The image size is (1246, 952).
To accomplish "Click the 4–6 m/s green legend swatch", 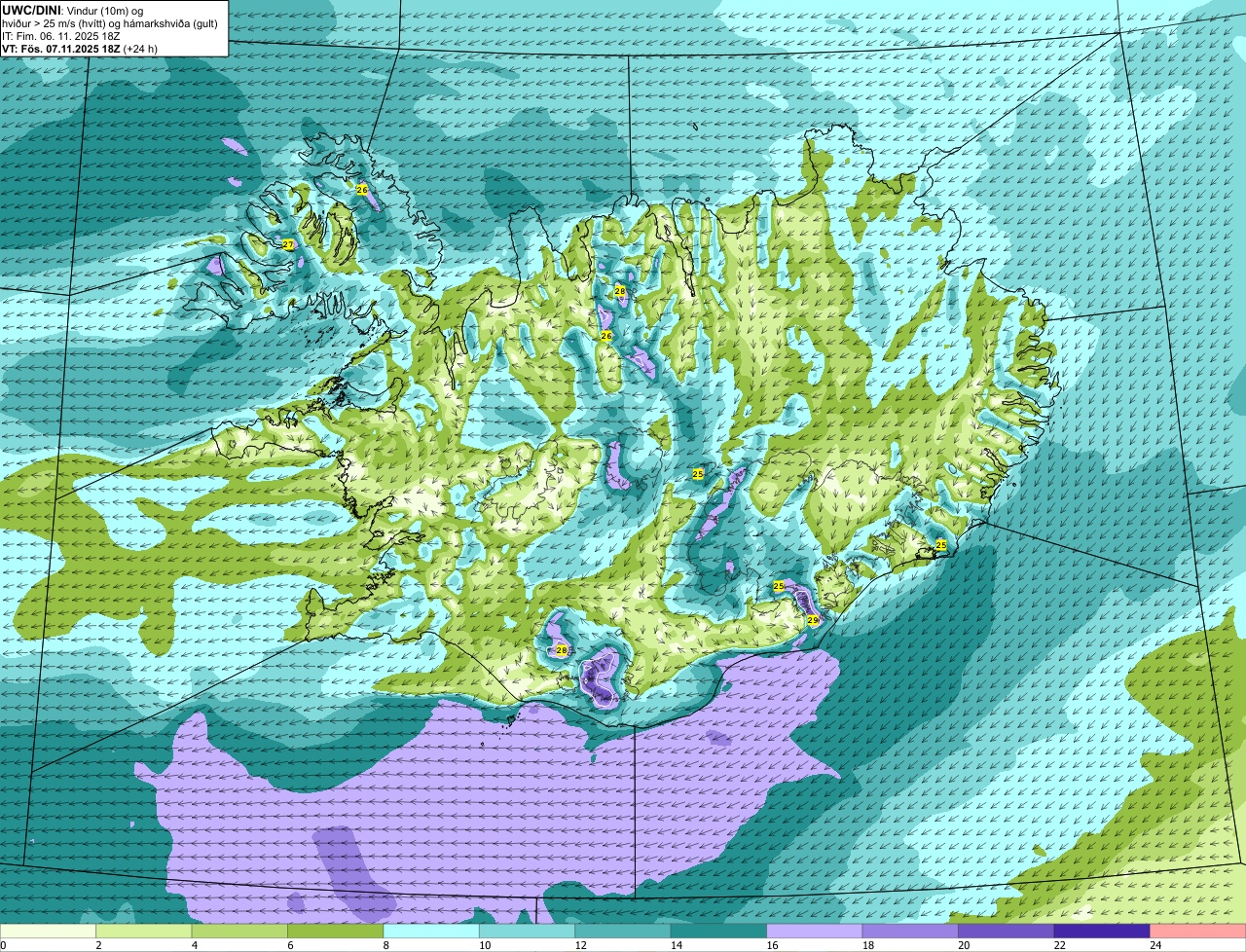I will [x=239, y=931].
